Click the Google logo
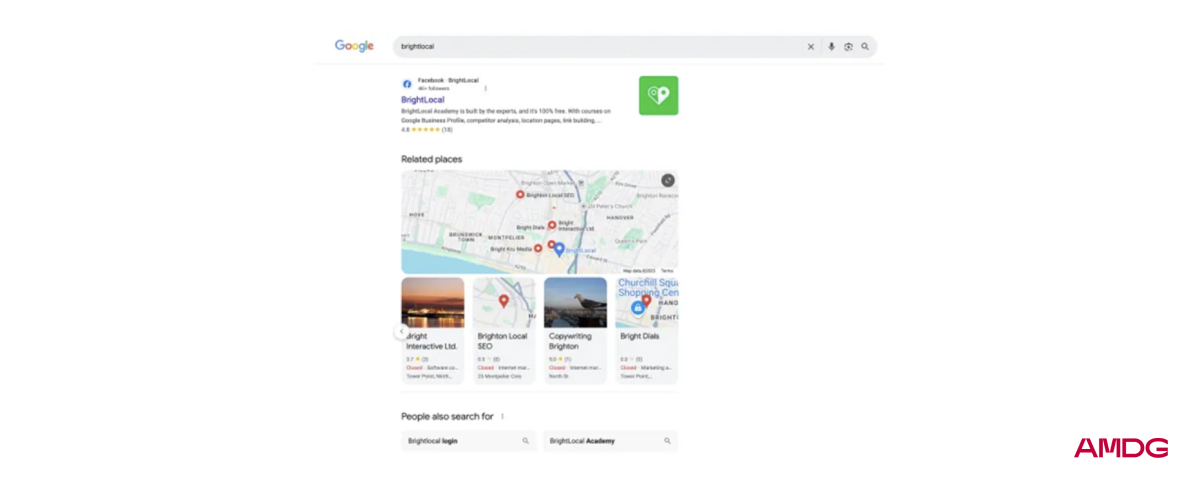The image size is (1200, 490). [354, 46]
